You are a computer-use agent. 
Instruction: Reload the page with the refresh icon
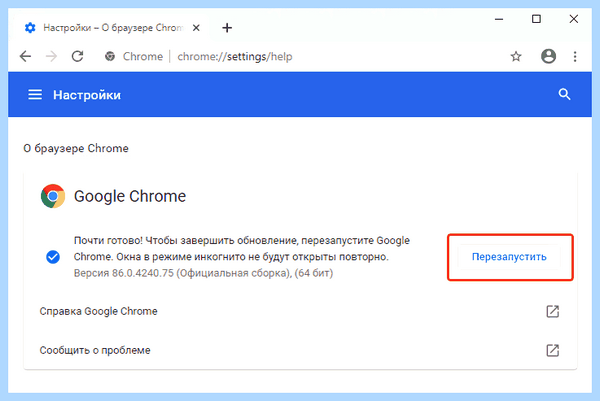(78, 57)
